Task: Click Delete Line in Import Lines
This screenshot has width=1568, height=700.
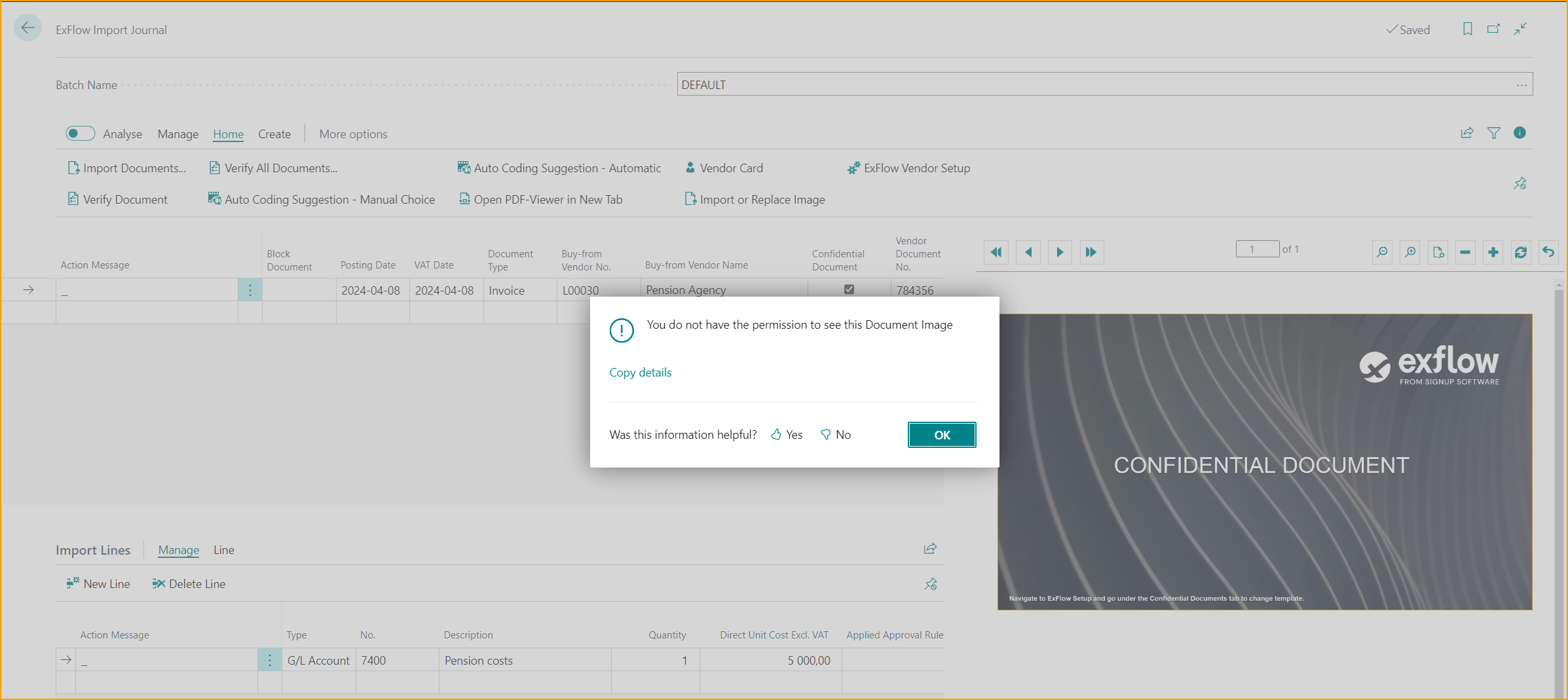Action: point(189,583)
